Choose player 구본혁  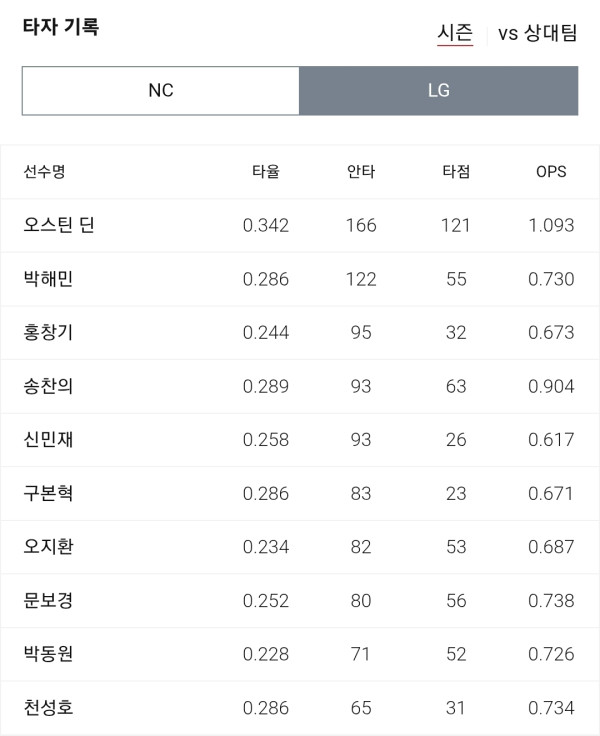click(48, 493)
